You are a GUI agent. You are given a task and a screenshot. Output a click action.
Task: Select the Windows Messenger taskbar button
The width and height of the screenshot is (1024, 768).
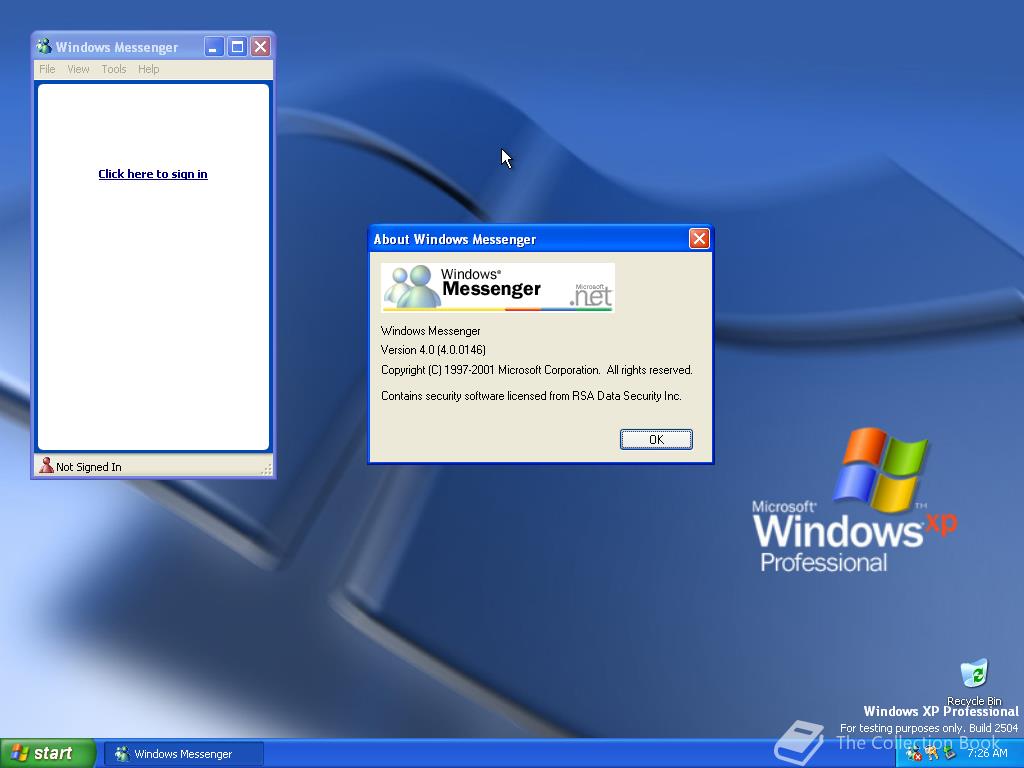(184, 754)
